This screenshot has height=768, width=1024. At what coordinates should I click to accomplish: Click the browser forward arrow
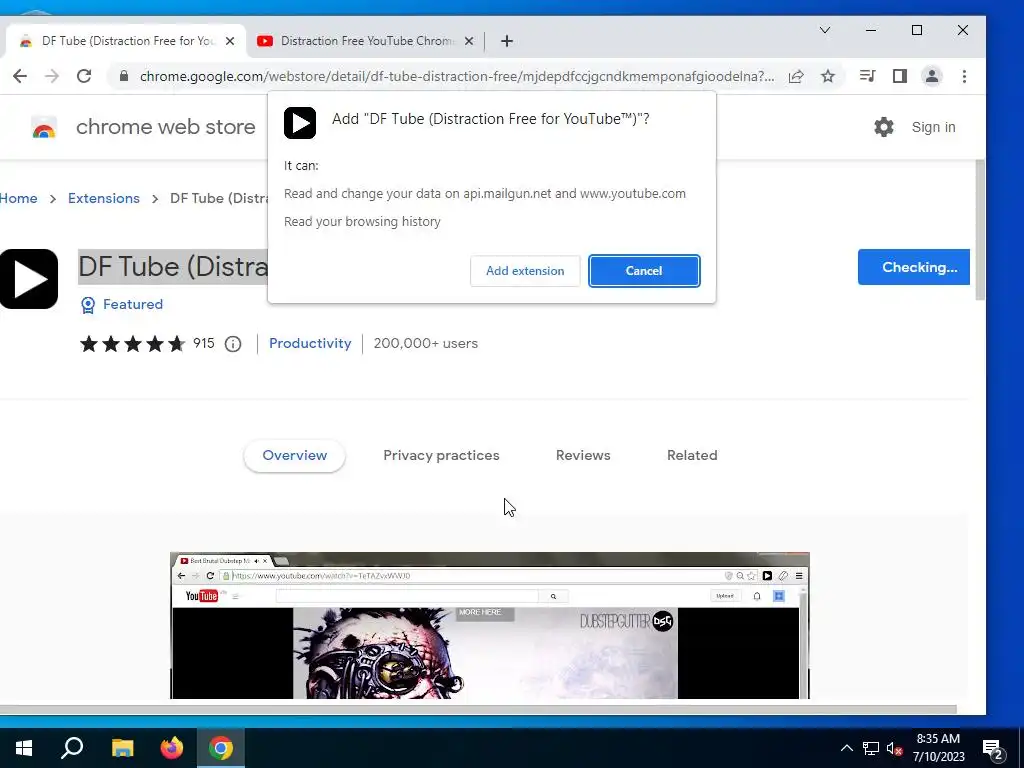click(x=52, y=76)
